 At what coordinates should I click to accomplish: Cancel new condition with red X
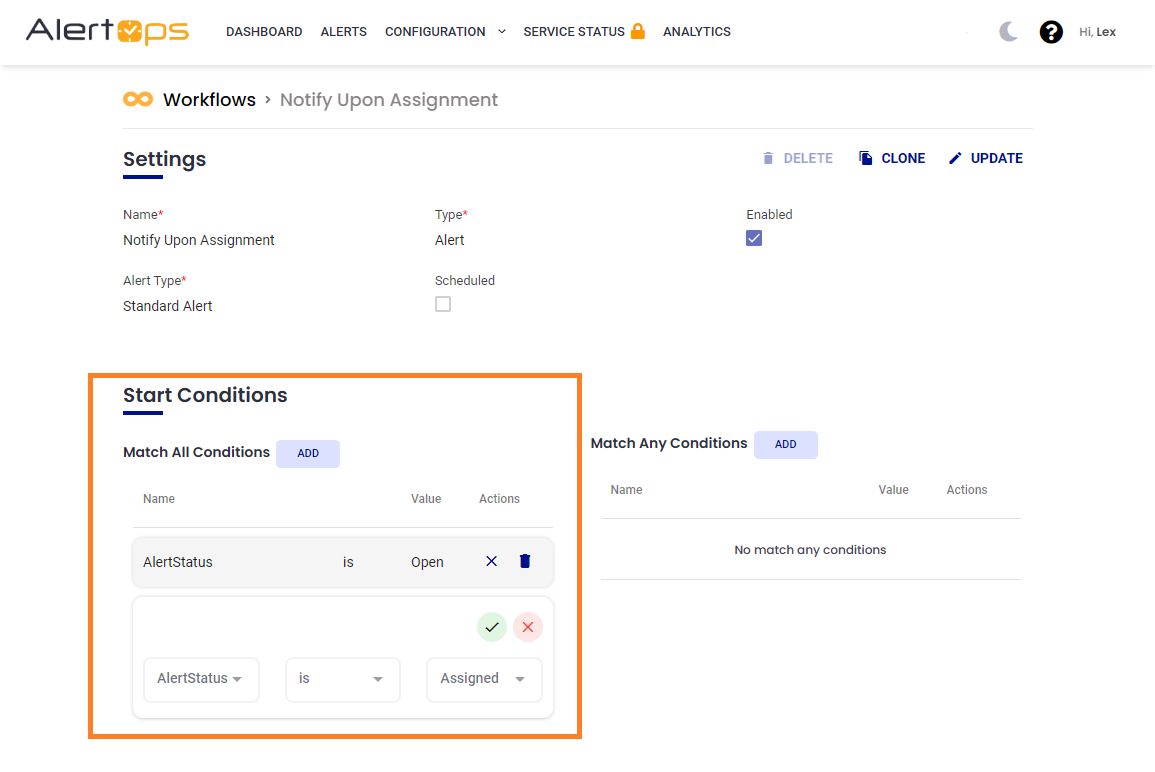click(x=528, y=627)
